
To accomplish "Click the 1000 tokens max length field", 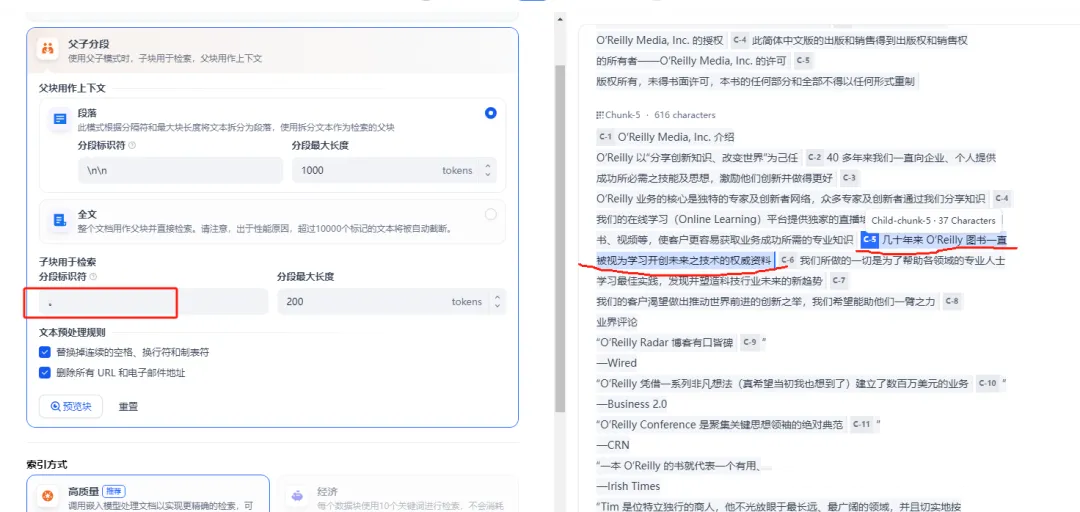I will [394, 170].
